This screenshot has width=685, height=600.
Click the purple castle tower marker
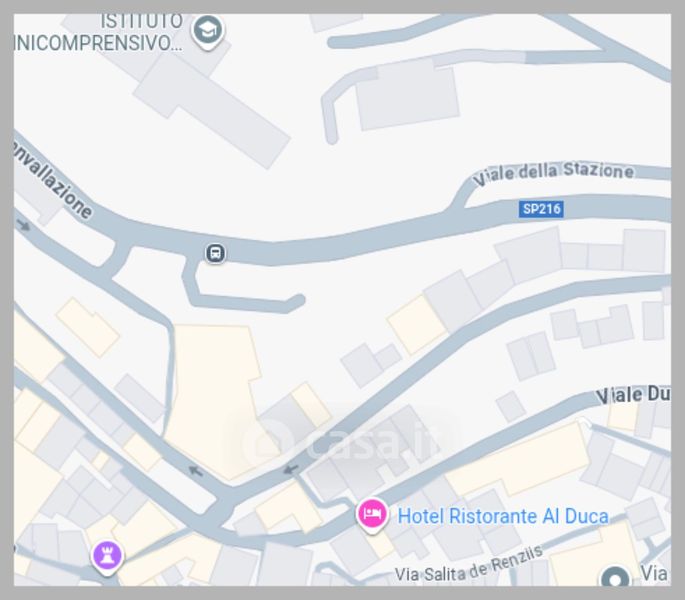107,558
